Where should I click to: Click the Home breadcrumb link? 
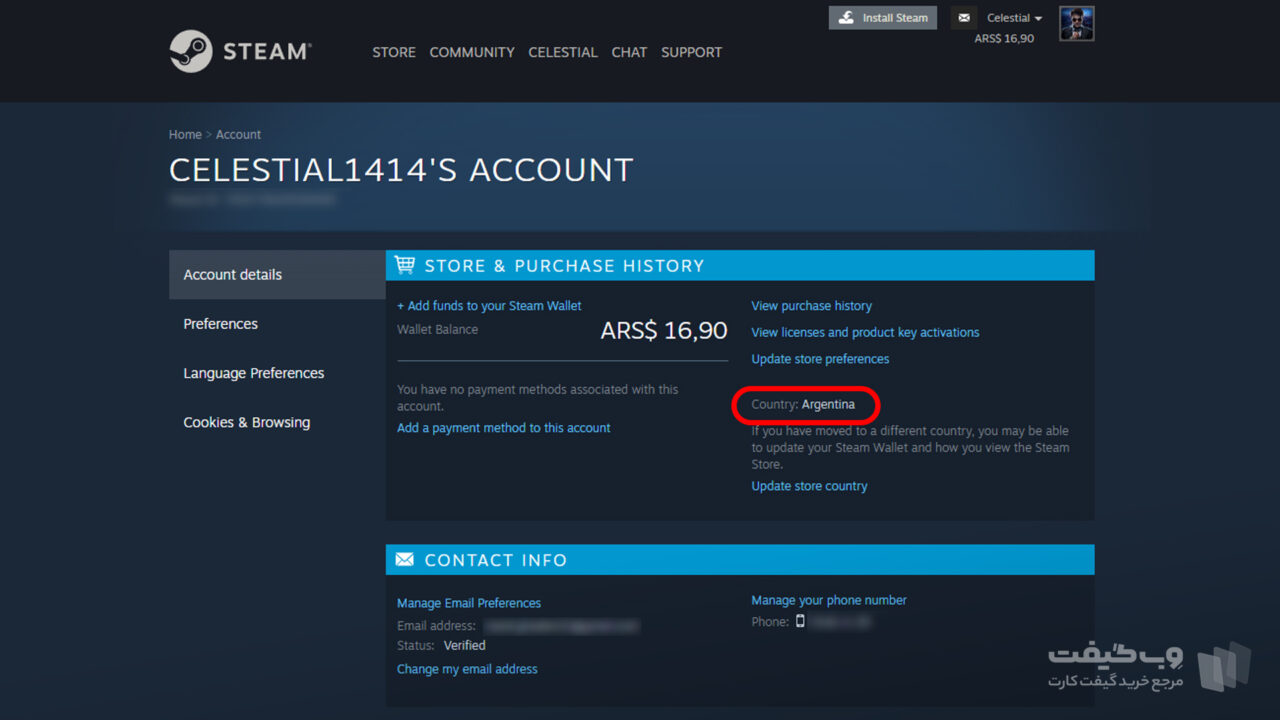tap(185, 134)
